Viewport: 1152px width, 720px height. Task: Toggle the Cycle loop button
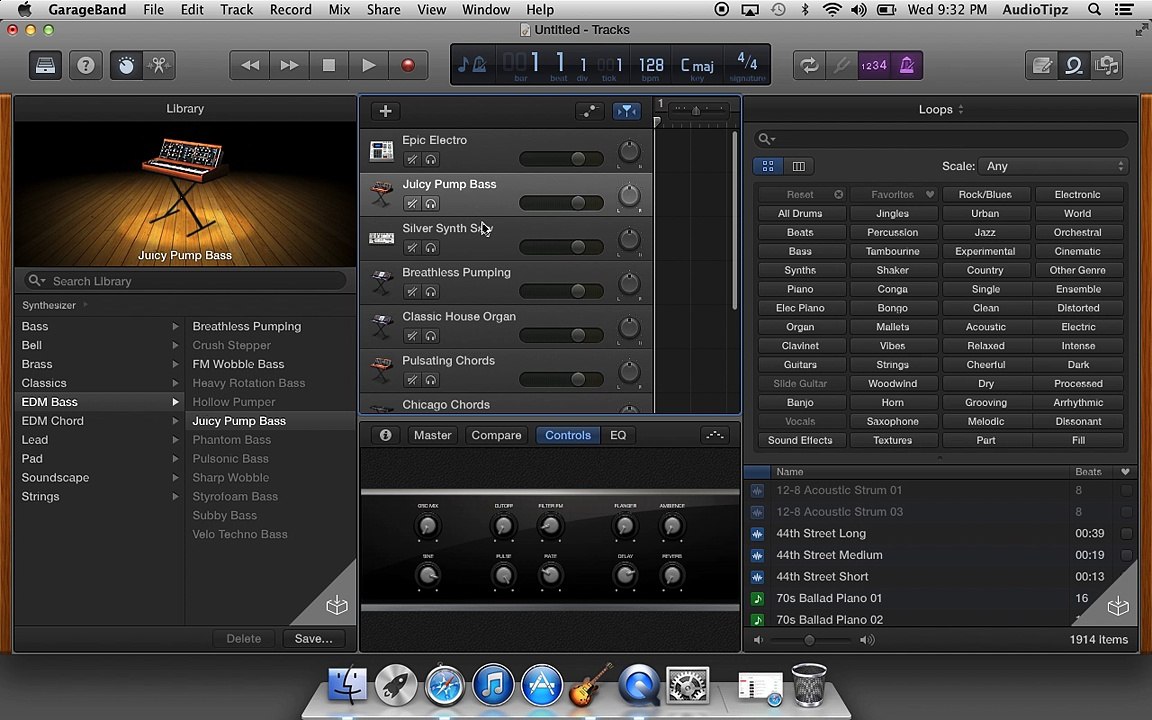(809, 65)
